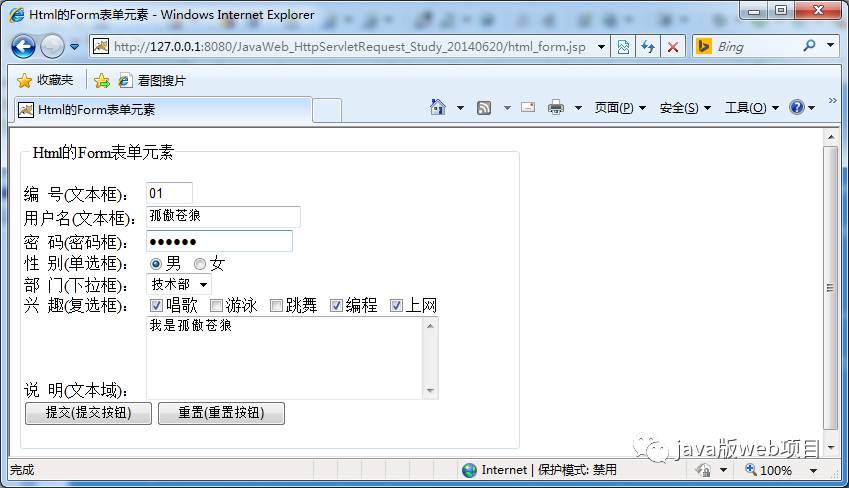Click the Home page icon

437,107
